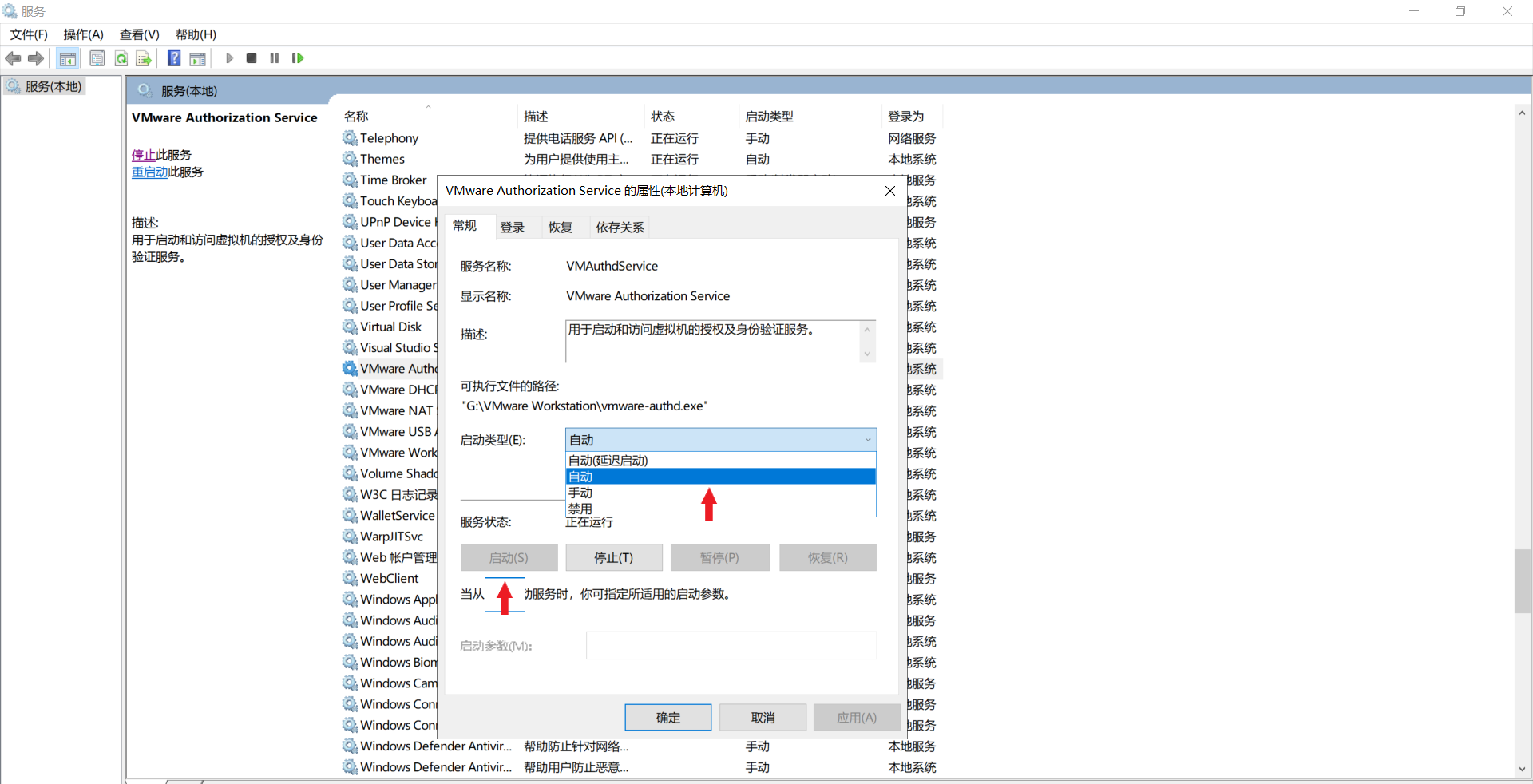The image size is (1533, 784).
Task: Click the WarpJITSvc service gear icon
Action: [x=350, y=537]
